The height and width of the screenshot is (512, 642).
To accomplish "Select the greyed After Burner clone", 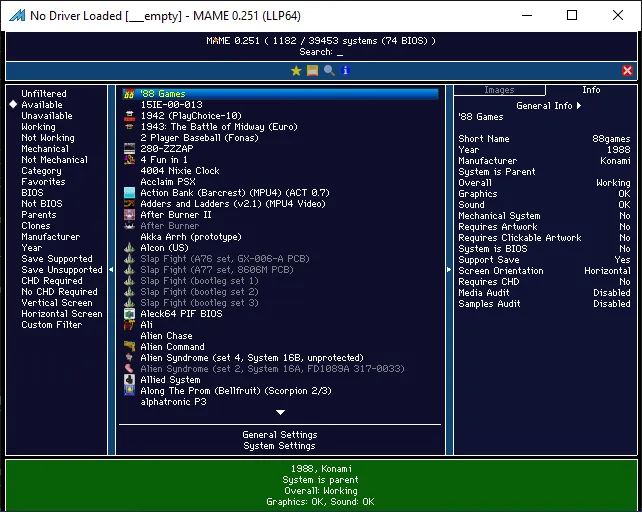I will coord(170,226).
